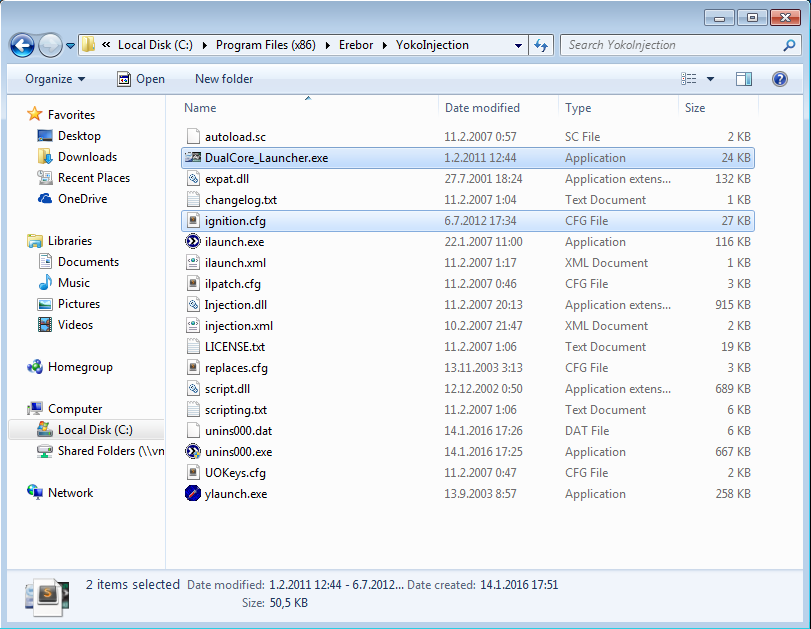Select the autoload.sc file icon
Image resolution: width=811 pixels, height=629 pixels.
pos(193,137)
